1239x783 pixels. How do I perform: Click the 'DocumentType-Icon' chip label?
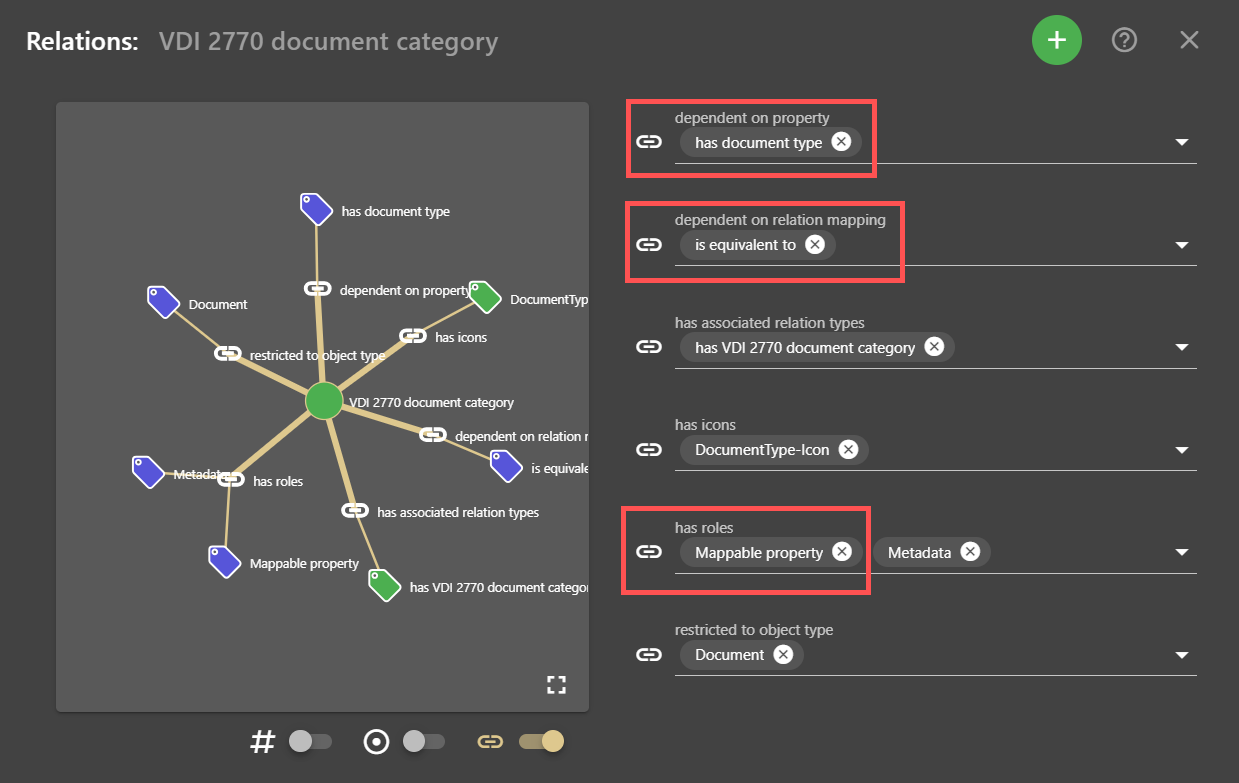(x=762, y=449)
